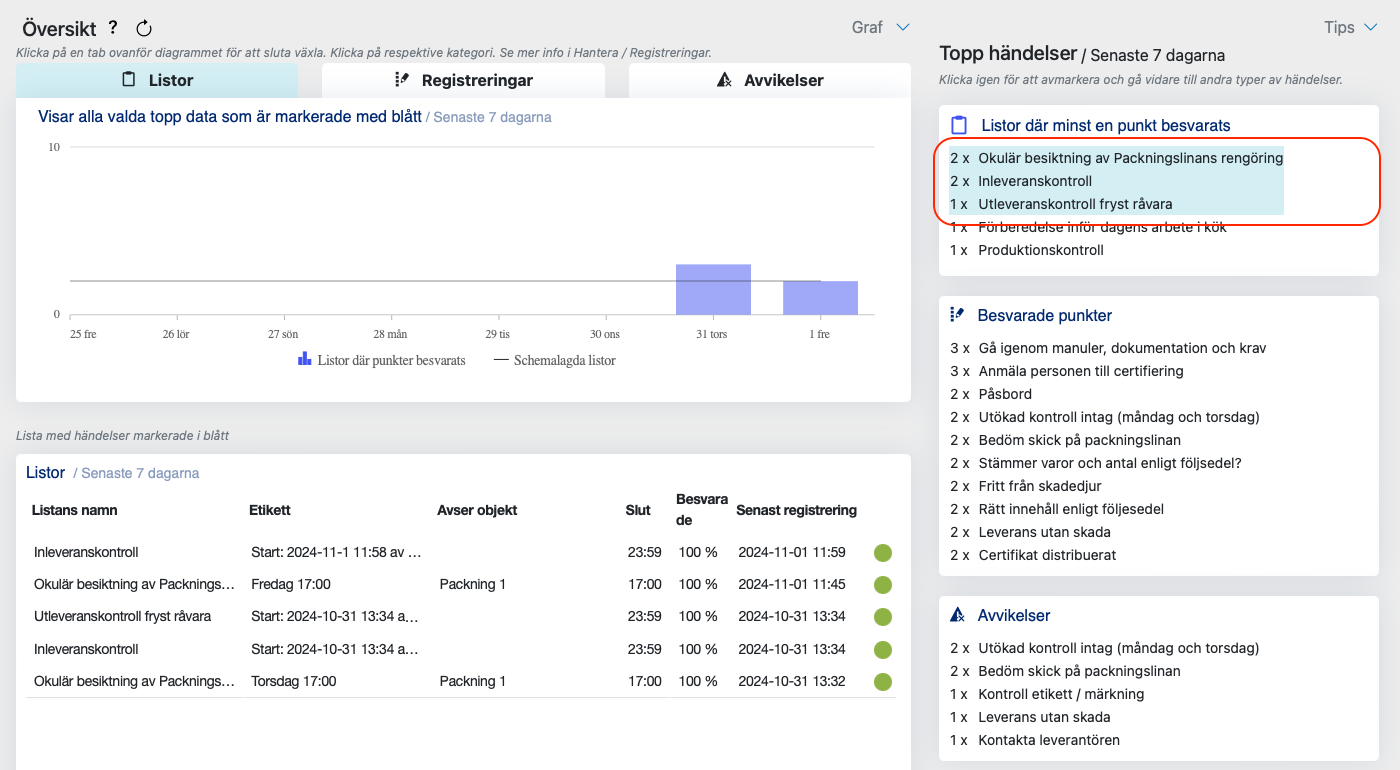The width and height of the screenshot is (1400, 770).
Task: Open Okulär besiktning row labeled Torsdag 17:00
Action: click(x=461, y=681)
